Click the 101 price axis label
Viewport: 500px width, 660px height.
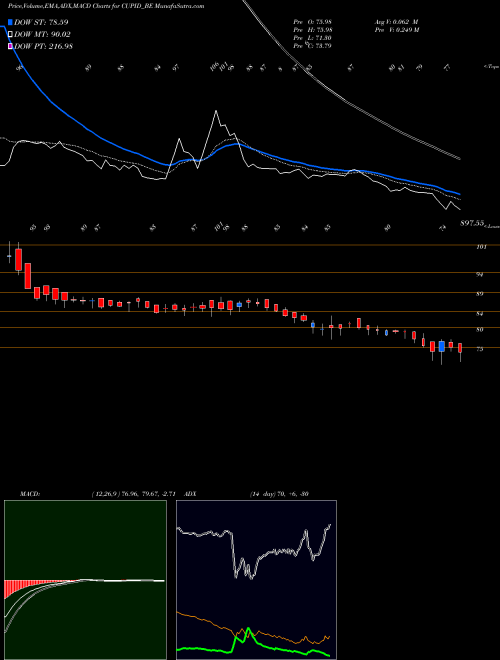click(481, 247)
